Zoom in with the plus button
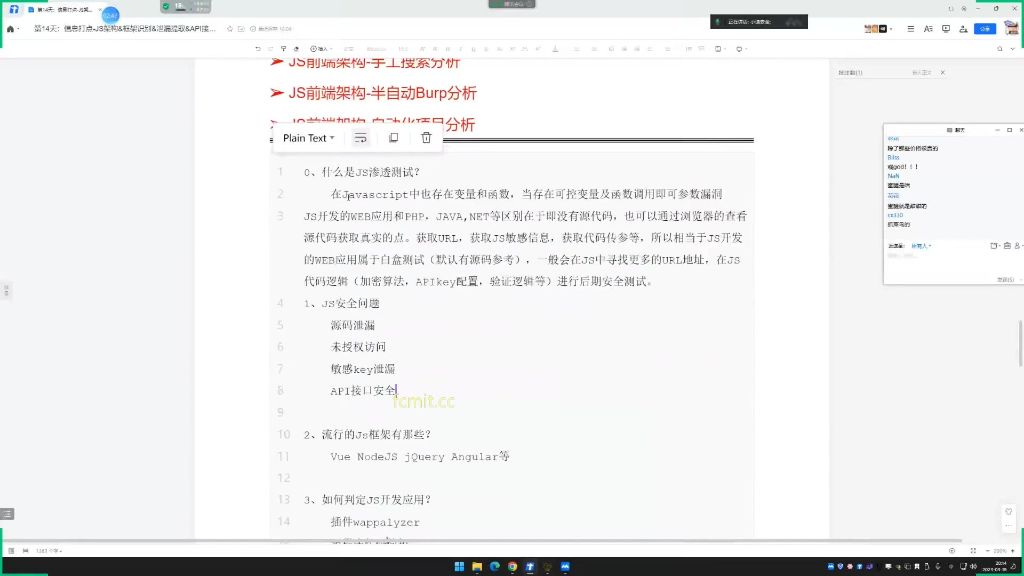Screen dimensions: 1024x576 coord(1013,551)
